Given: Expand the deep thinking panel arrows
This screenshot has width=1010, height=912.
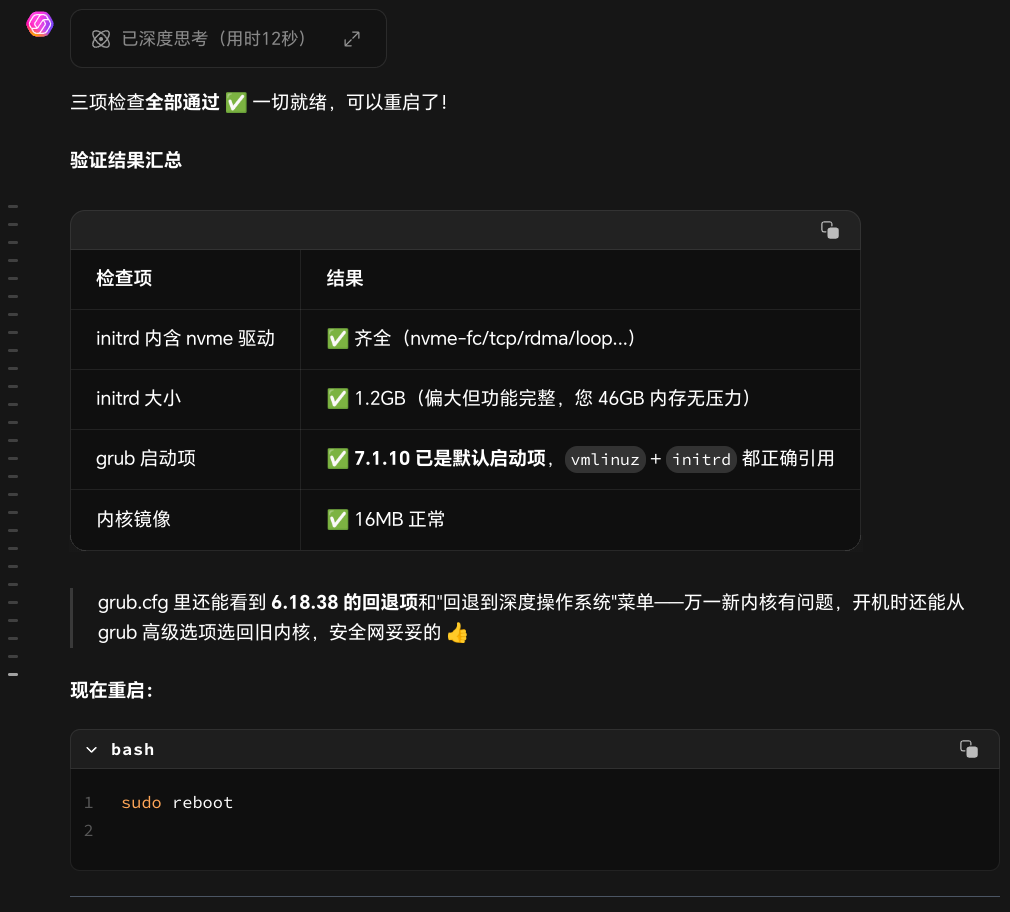Looking at the screenshot, I should point(352,39).
